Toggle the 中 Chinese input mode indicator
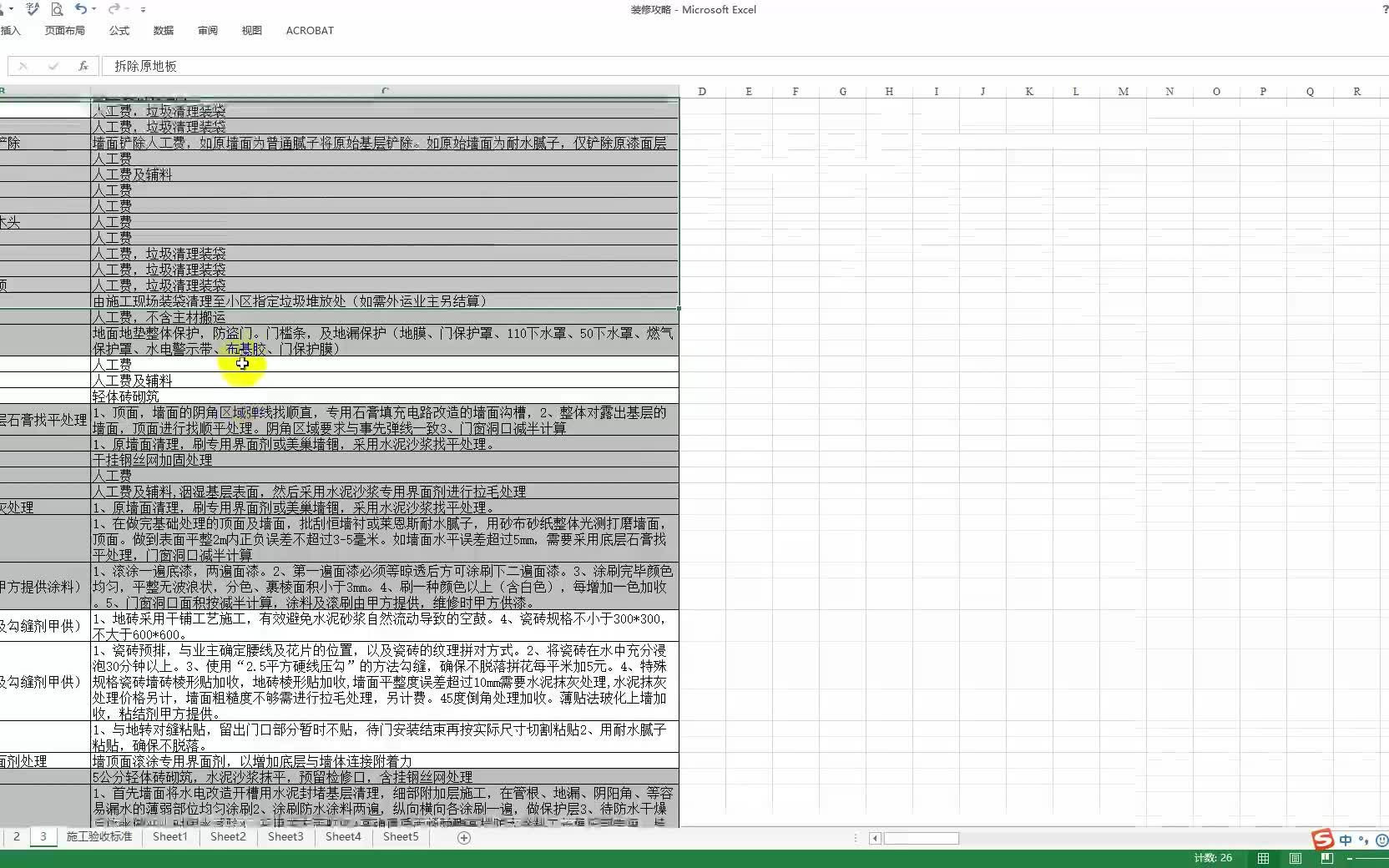The width and height of the screenshot is (1389, 868). [1346, 840]
